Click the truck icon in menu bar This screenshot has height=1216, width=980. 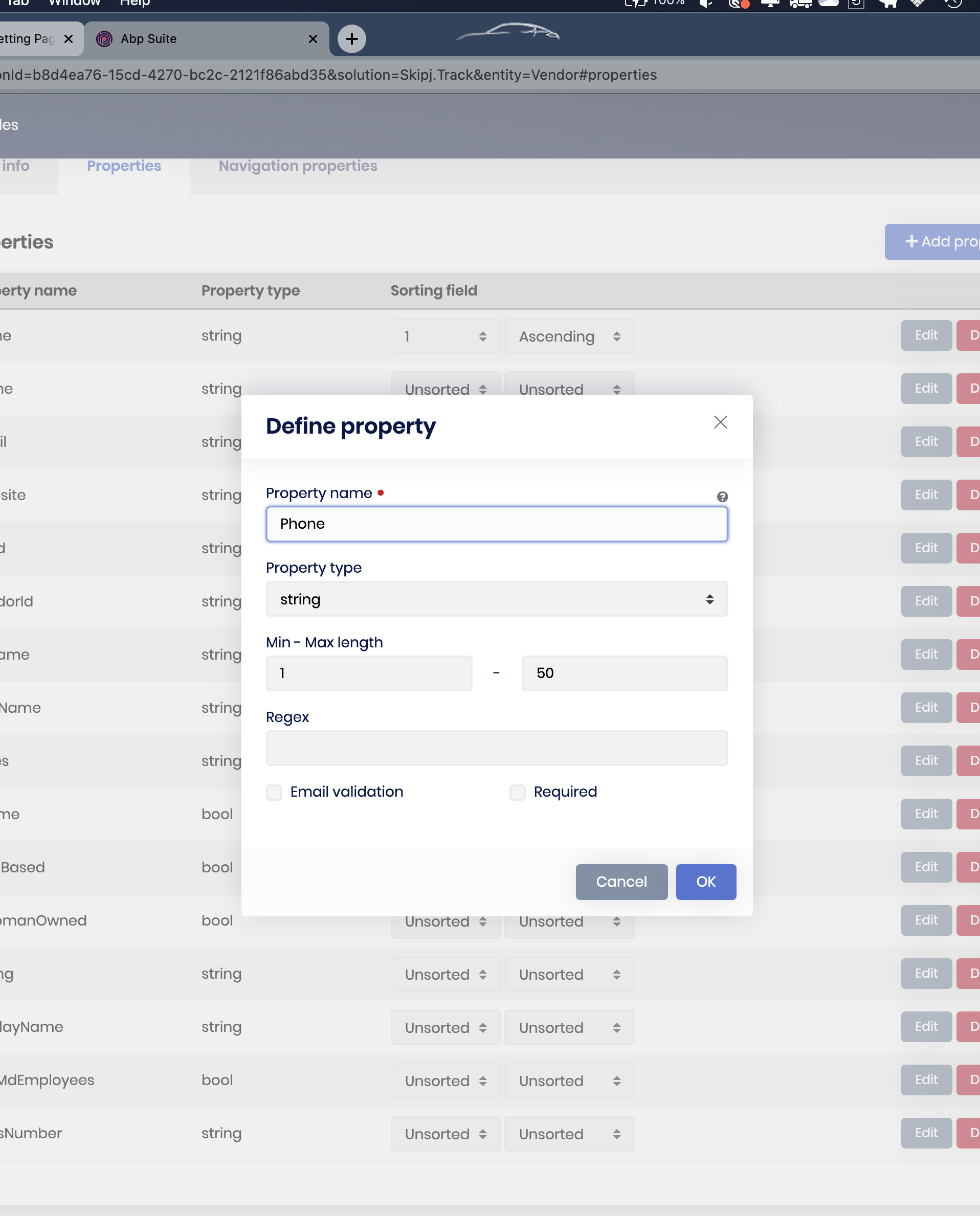800,4
